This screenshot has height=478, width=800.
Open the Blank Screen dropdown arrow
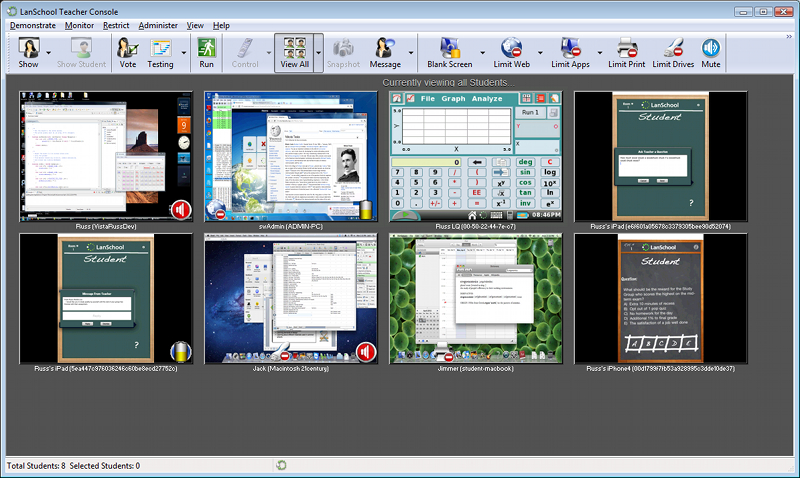coord(482,53)
